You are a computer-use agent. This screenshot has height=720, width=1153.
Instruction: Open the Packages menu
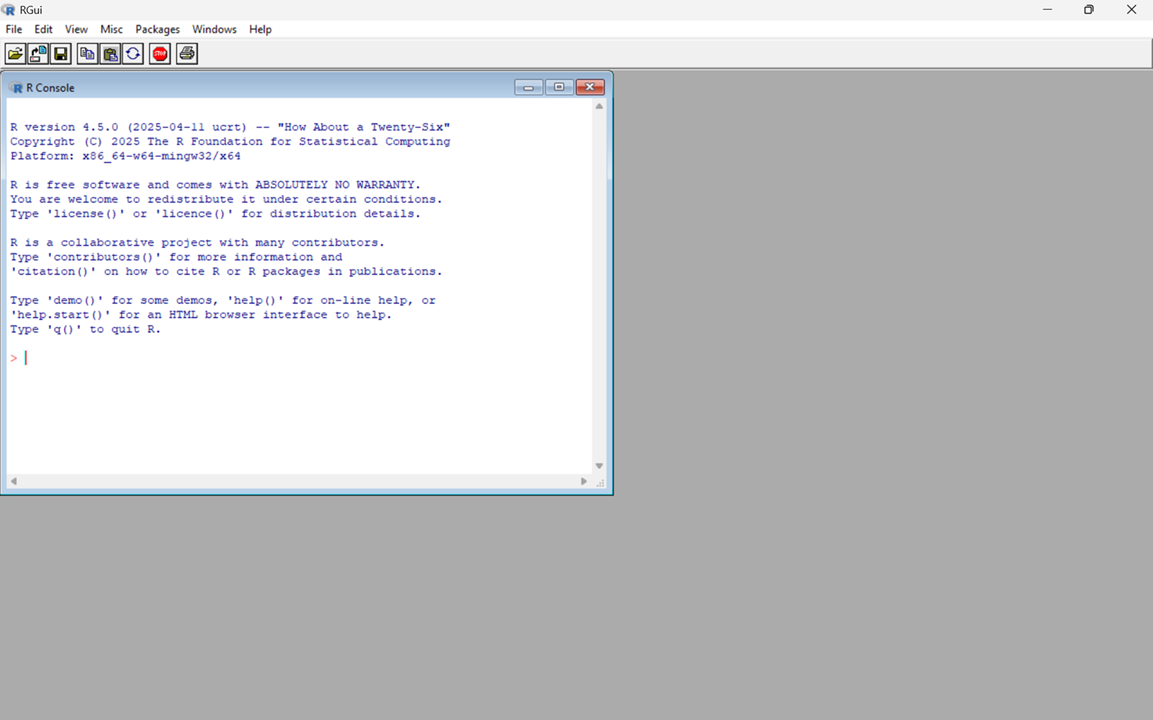(x=157, y=30)
